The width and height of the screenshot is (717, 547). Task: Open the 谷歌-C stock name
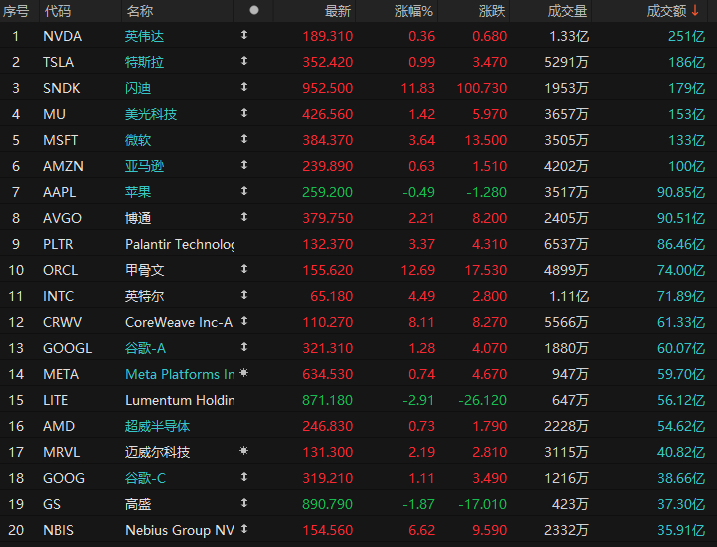pyautogui.click(x=145, y=478)
